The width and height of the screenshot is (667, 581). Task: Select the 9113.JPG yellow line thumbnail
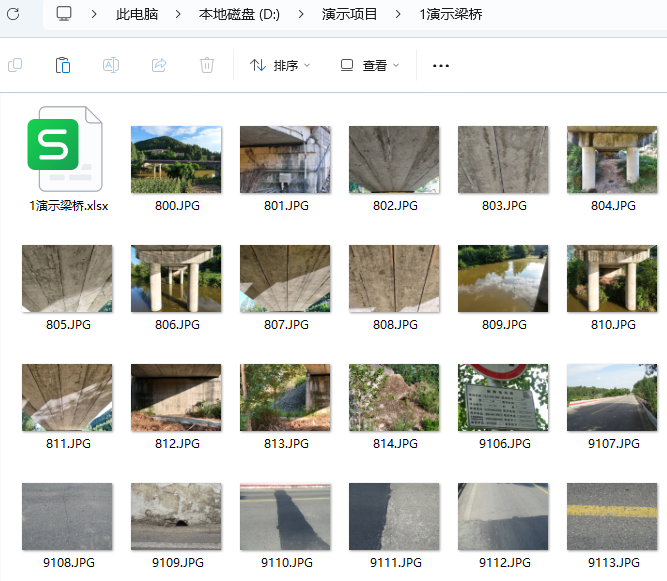pos(612,516)
